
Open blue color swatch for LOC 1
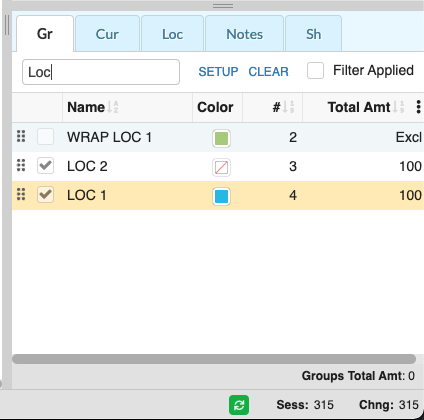[x=221, y=196]
